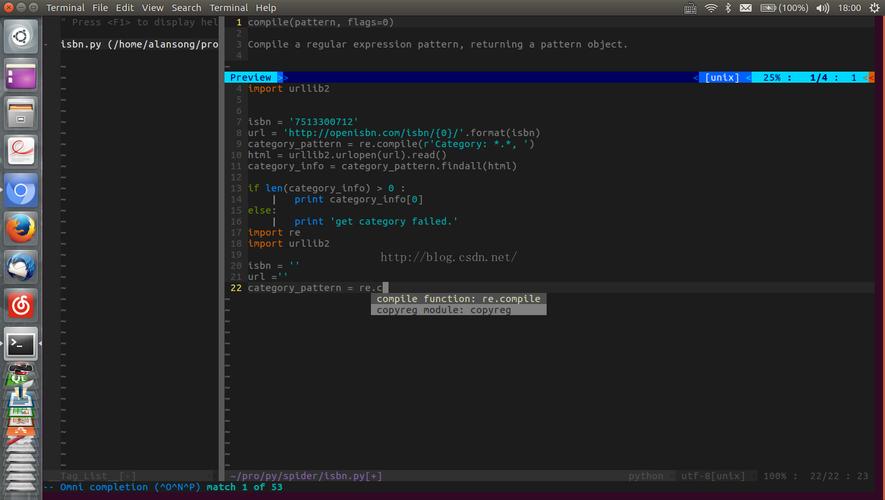Click the [unix] format indicator in preview bar

722,77
